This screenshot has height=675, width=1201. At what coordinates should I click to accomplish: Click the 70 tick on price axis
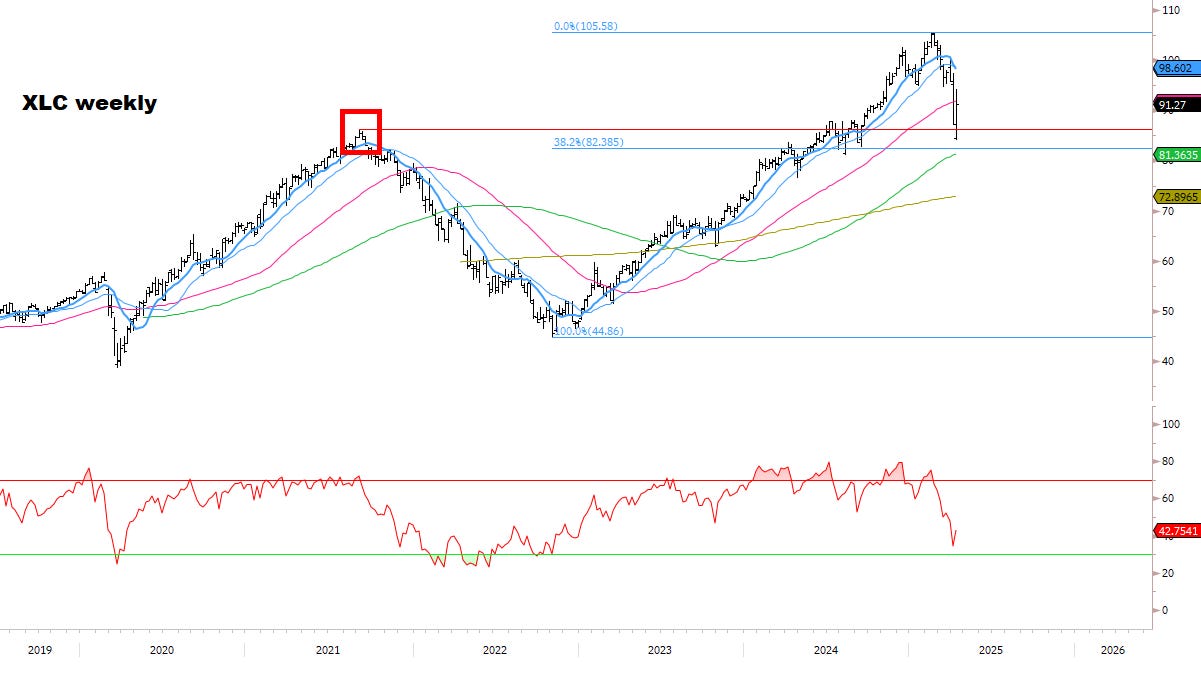(1168, 212)
